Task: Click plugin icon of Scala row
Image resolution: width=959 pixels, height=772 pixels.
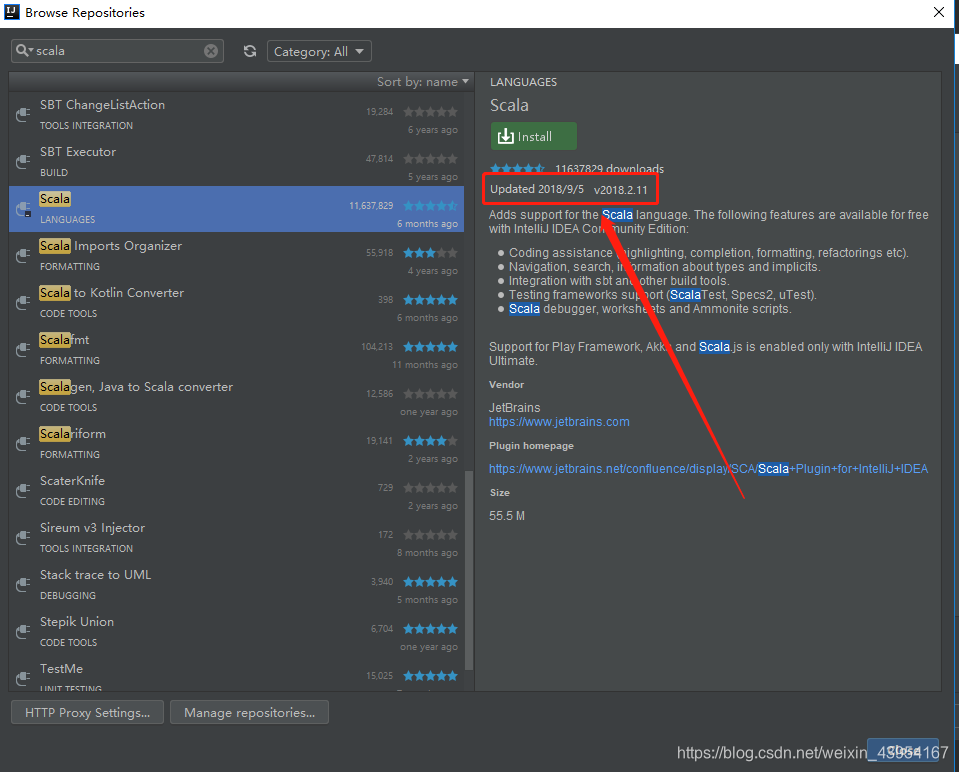Action: pos(23,209)
